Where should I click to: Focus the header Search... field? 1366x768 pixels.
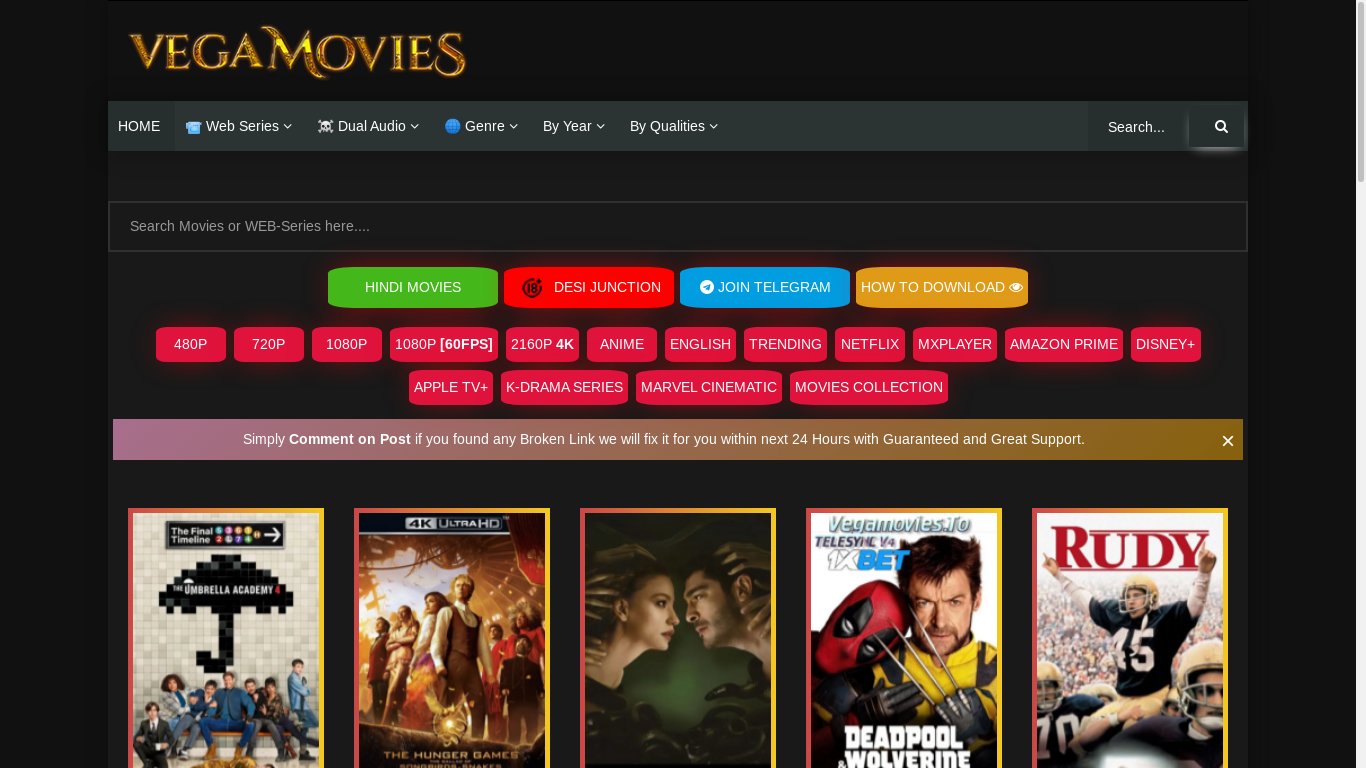pyautogui.click(x=1138, y=127)
